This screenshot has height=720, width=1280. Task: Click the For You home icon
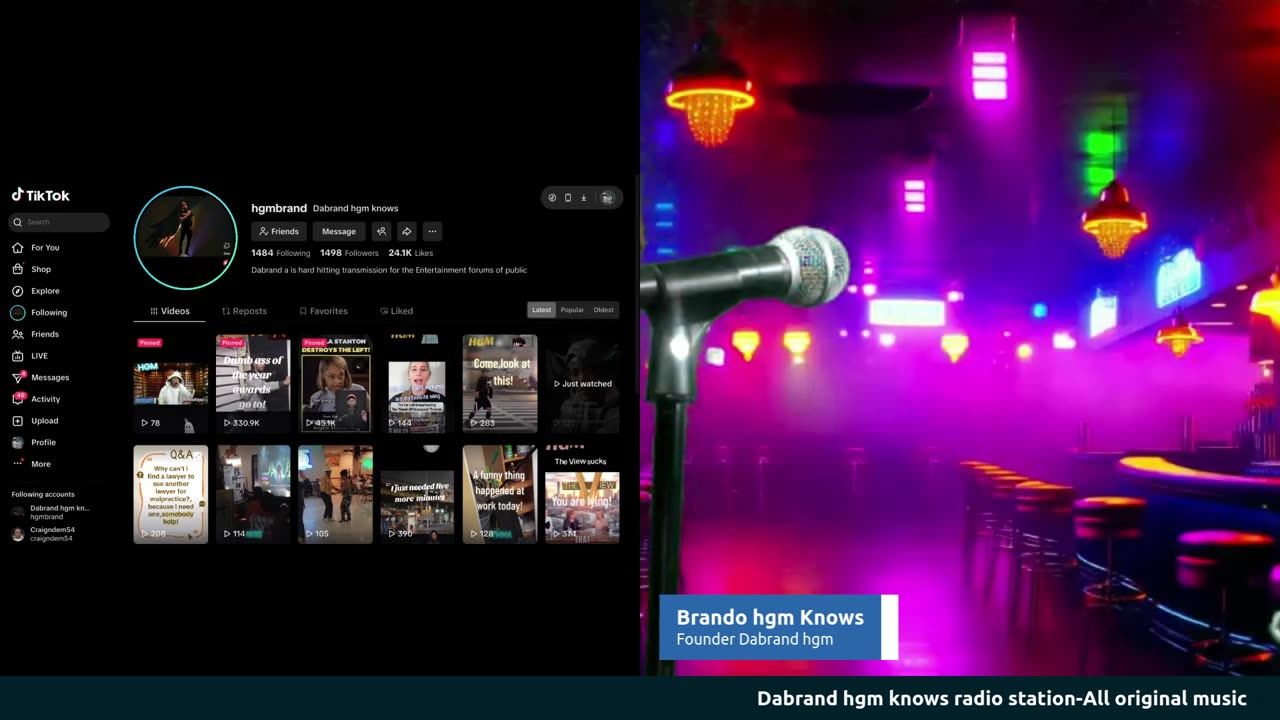tap(17, 247)
